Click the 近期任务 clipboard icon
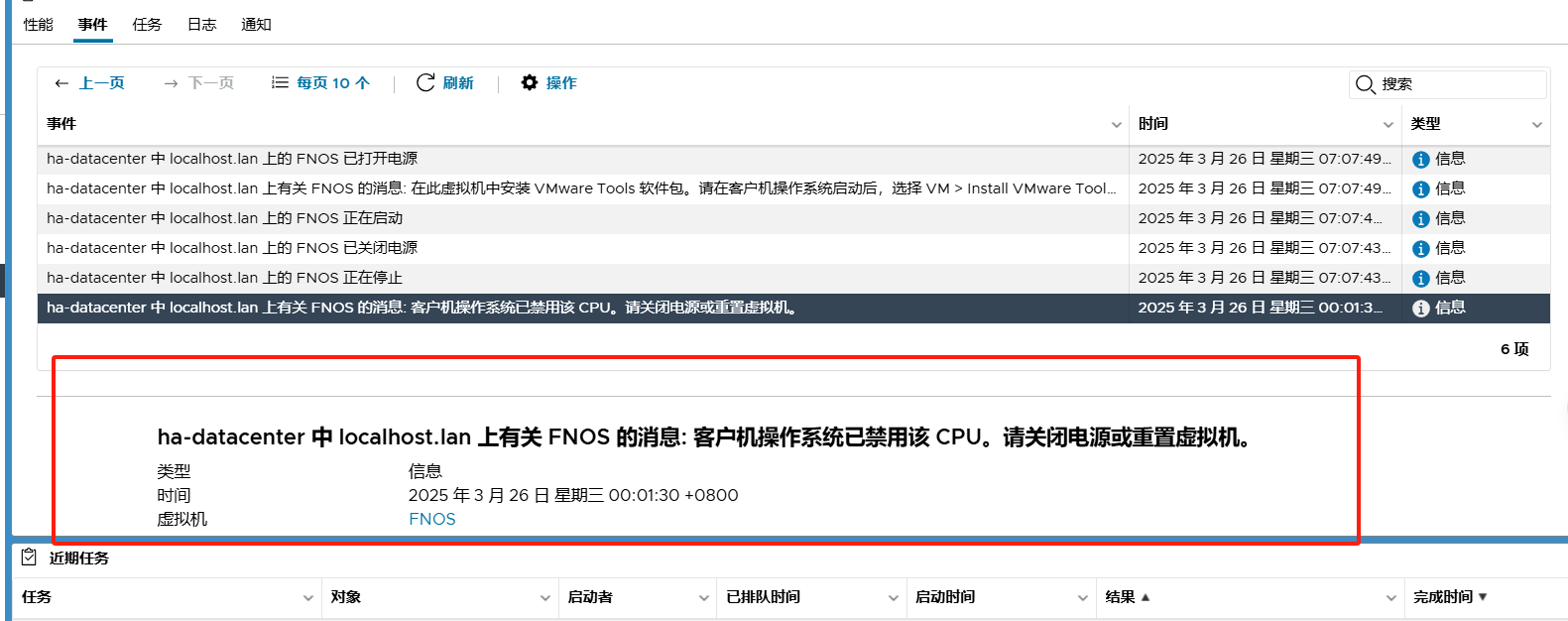The width and height of the screenshot is (1568, 621). tap(29, 558)
